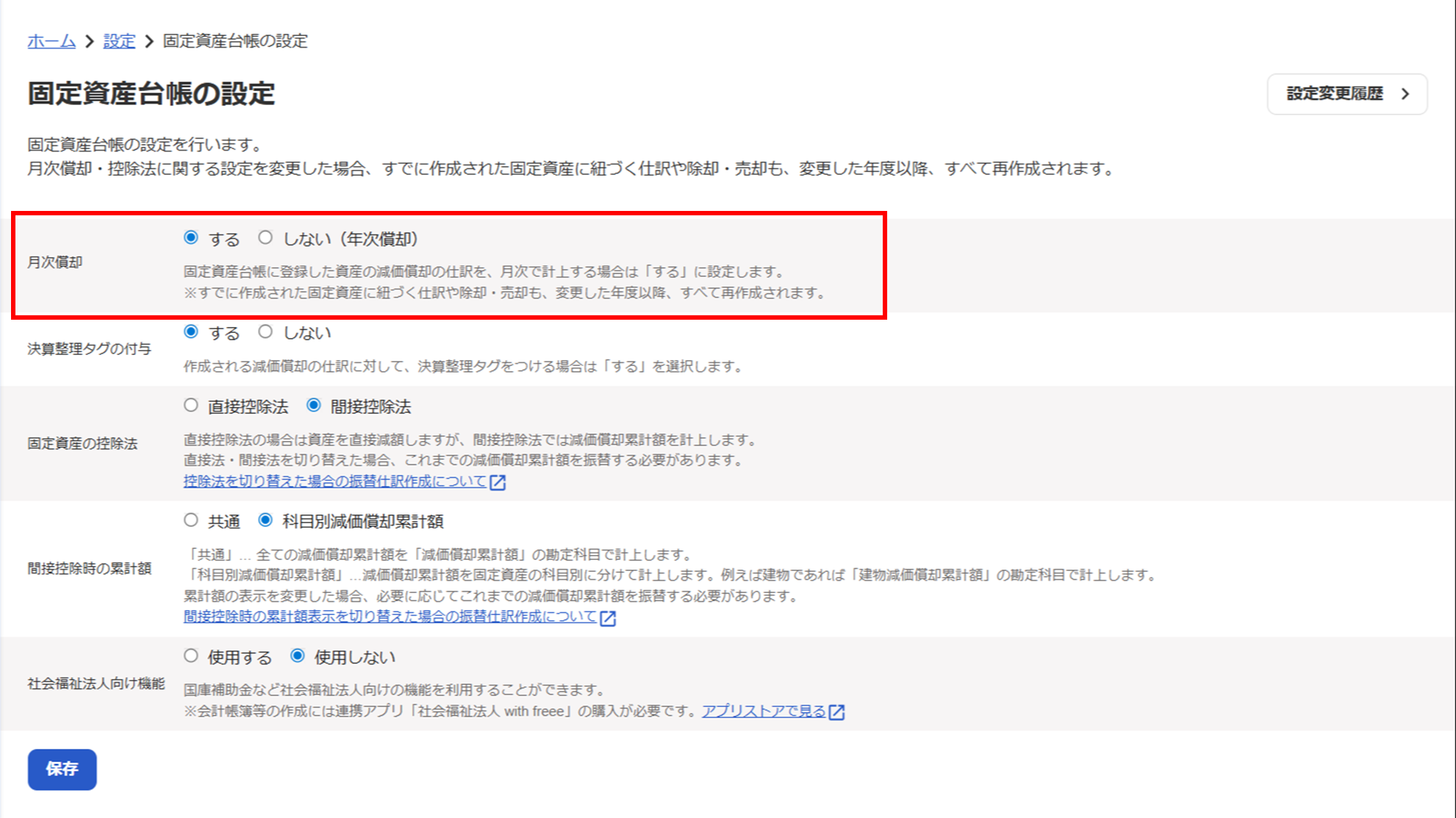The height and width of the screenshot is (818, 1456).
Task: Click external-link icon after 控除法 help link
Action: click(498, 482)
